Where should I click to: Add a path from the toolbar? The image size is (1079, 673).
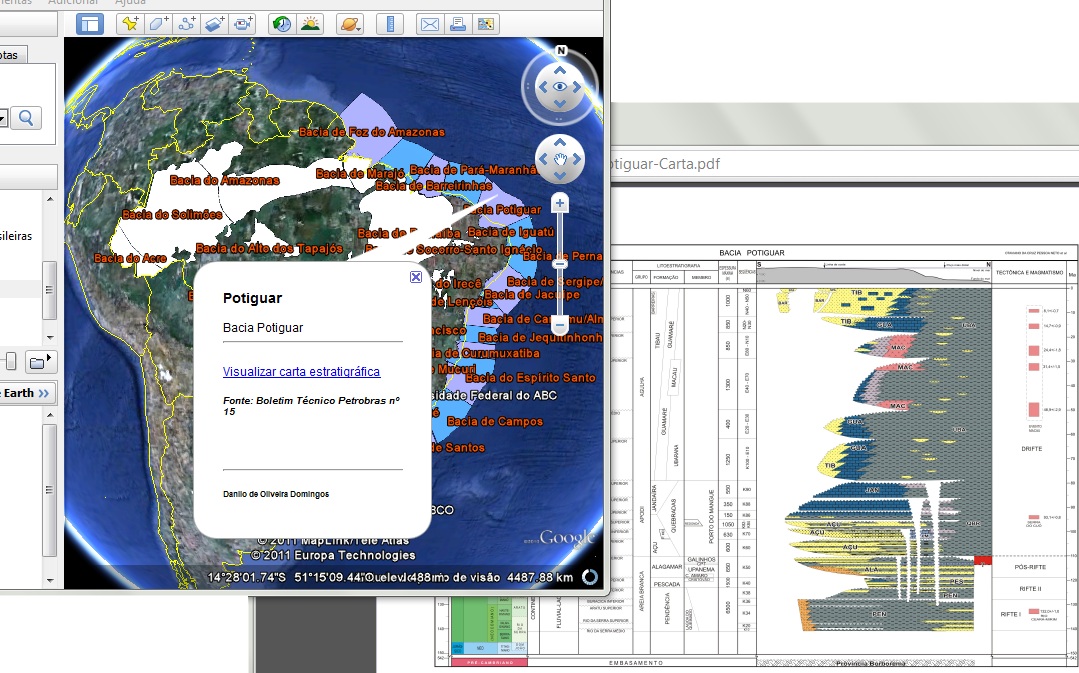coord(186,24)
